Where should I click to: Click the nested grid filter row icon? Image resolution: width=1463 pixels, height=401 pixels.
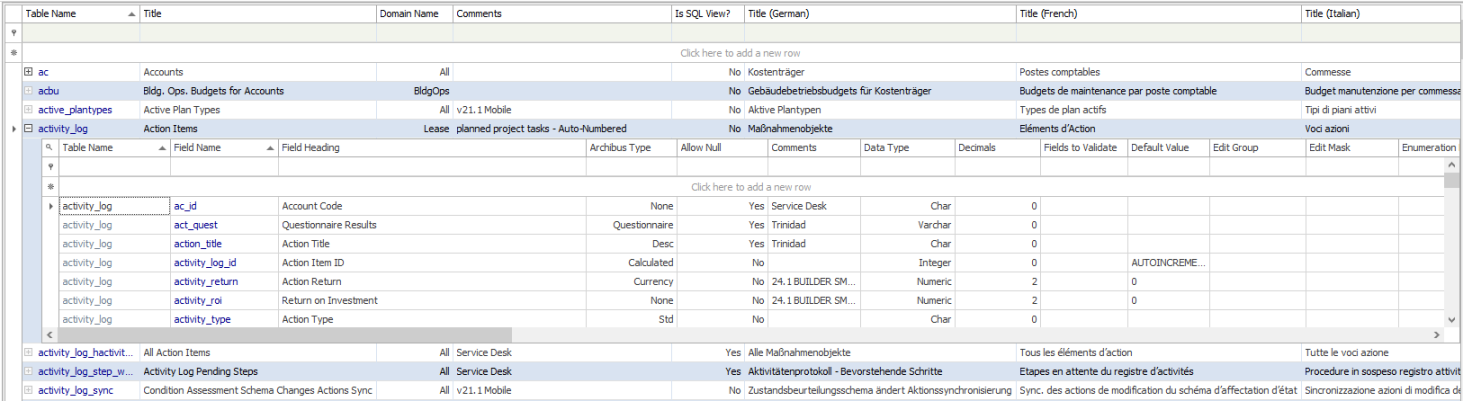click(49, 167)
